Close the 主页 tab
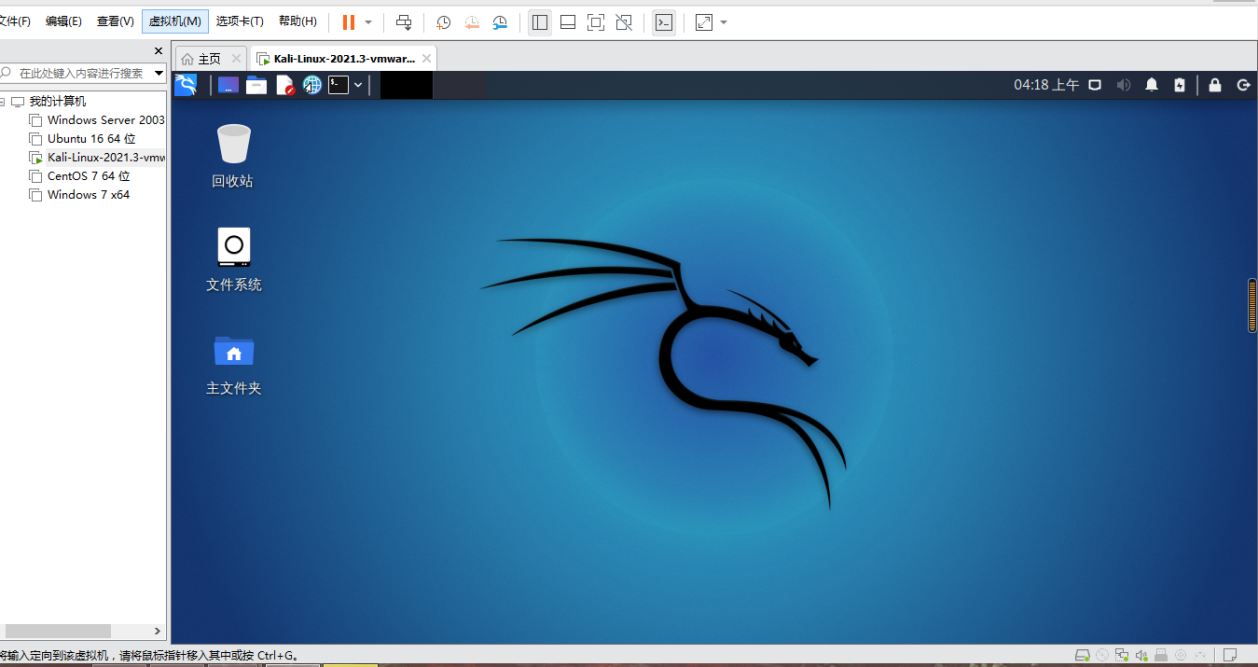This screenshot has width=1258, height=667. click(236, 59)
